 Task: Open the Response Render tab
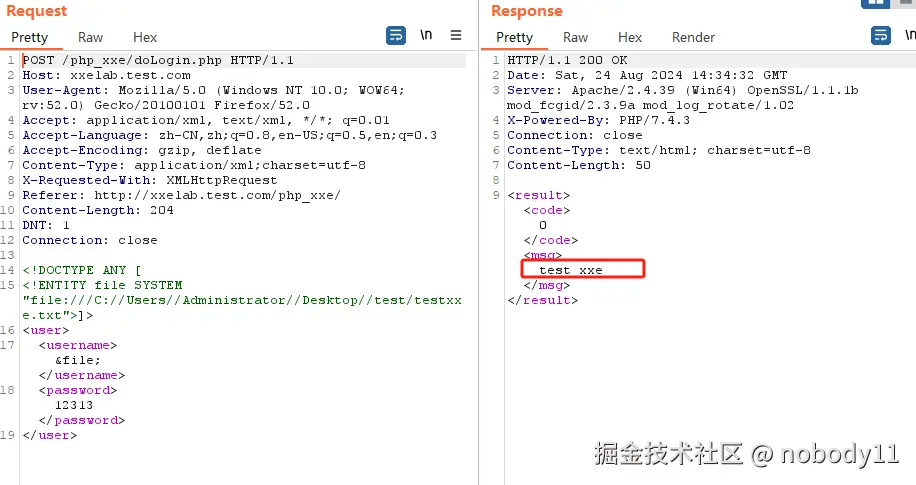(x=693, y=37)
